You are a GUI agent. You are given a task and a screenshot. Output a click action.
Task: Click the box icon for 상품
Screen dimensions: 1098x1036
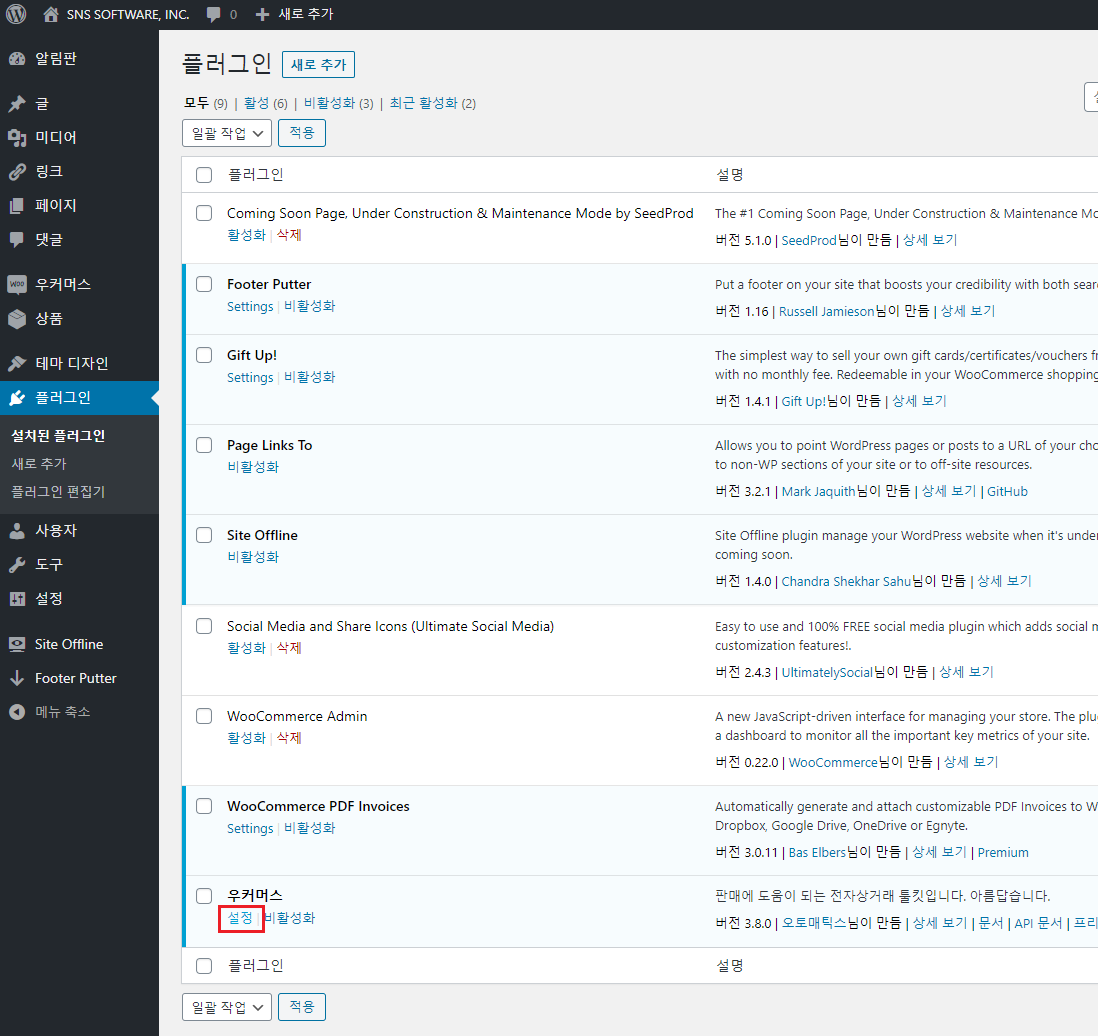tap(17, 319)
